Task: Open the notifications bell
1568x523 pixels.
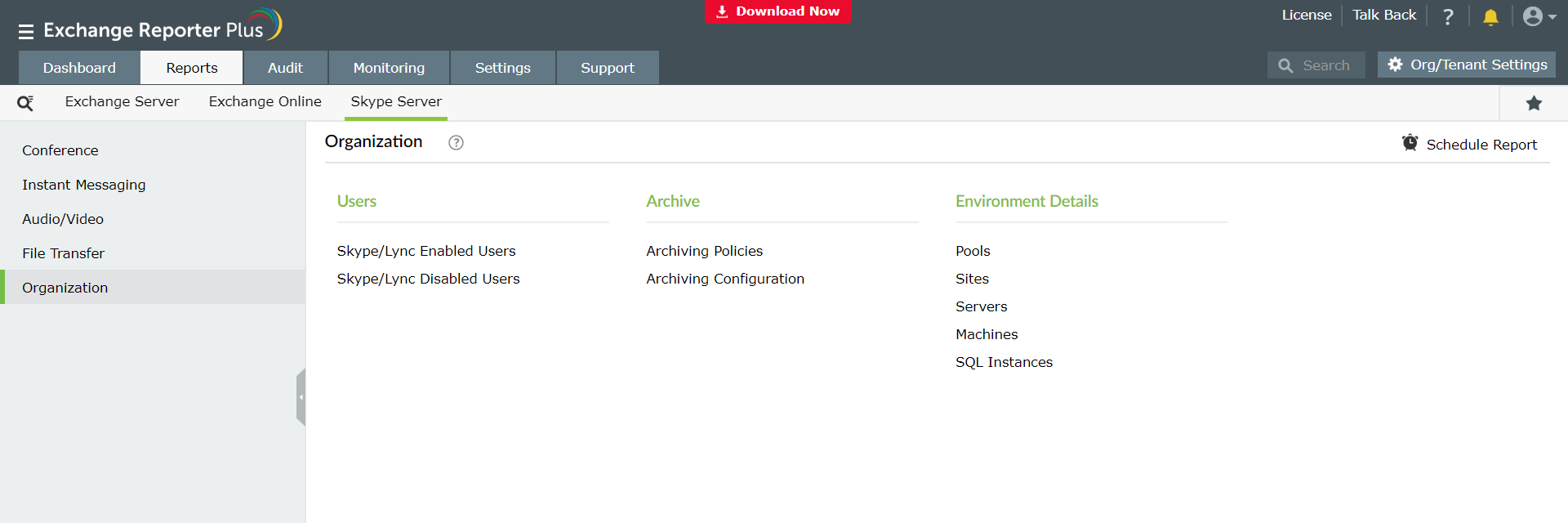Action: point(1490,16)
